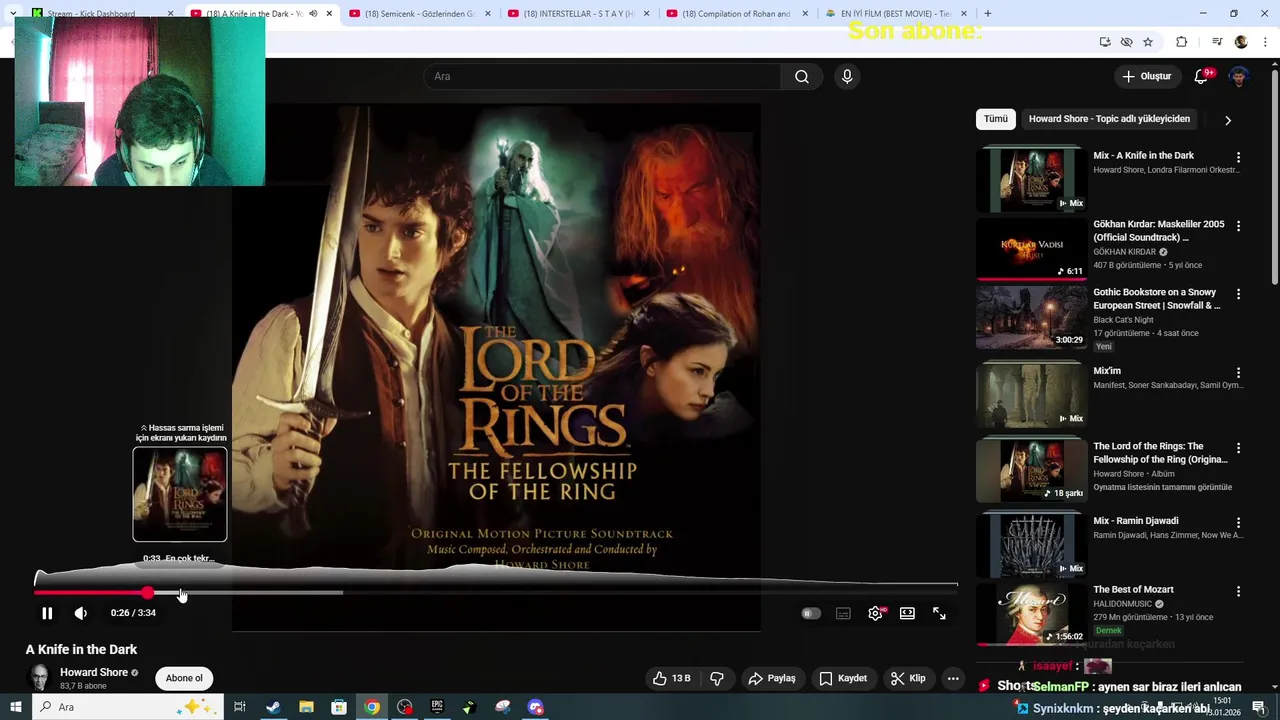
Task: Open File Explorer from the taskbar
Action: coord(306,707)
